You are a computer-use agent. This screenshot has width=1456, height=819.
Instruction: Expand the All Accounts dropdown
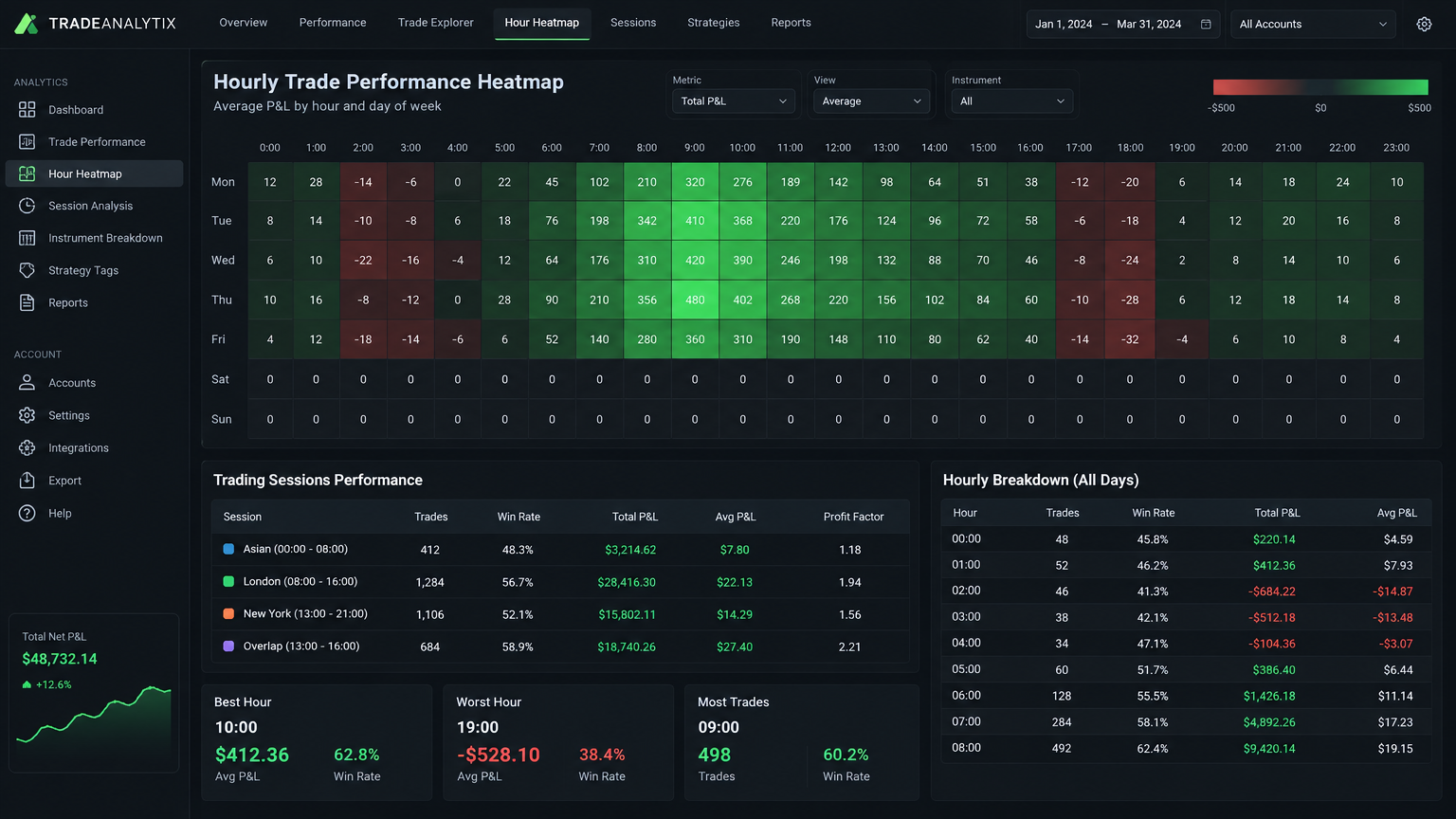tap(1313, 25)
